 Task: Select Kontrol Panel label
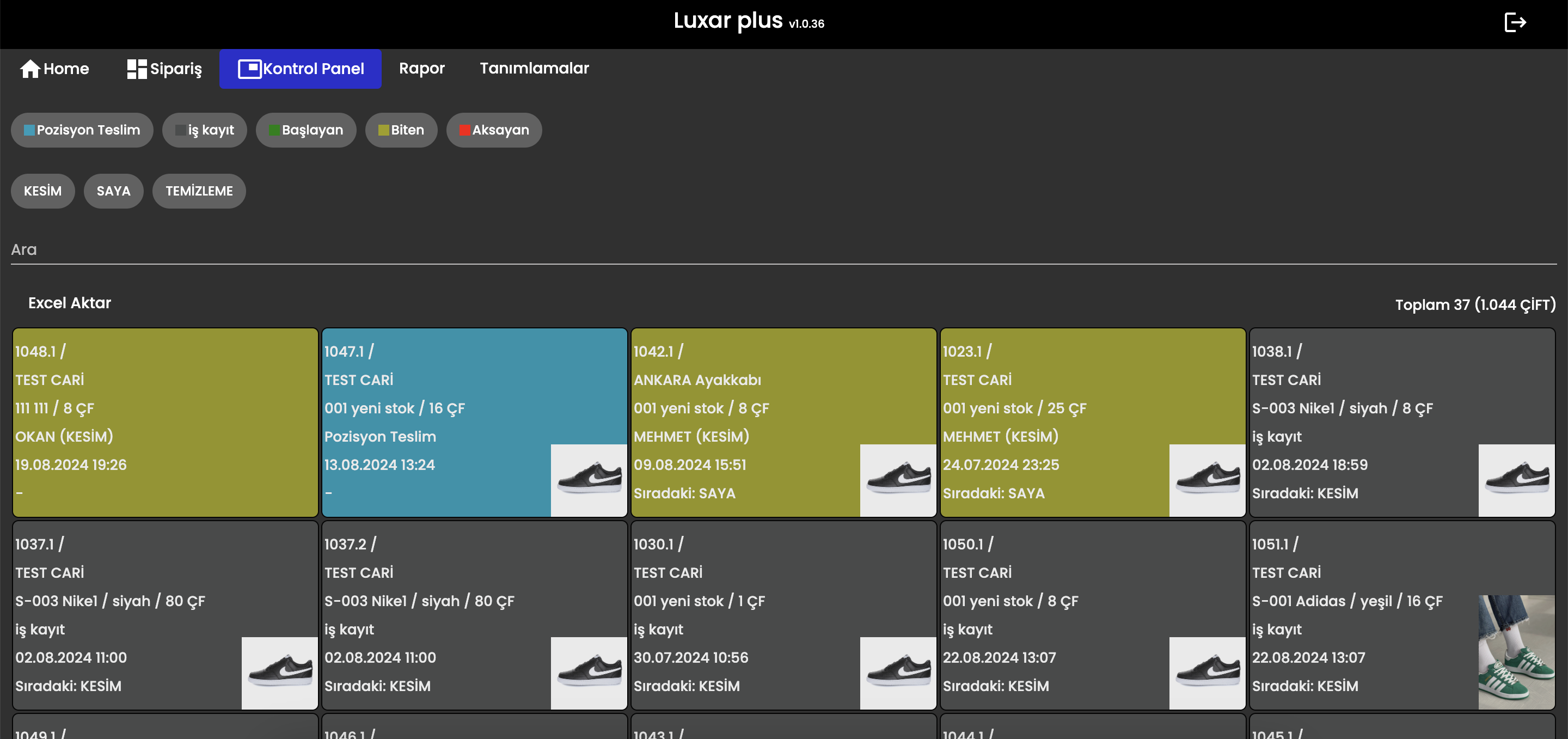coord(314,69)
